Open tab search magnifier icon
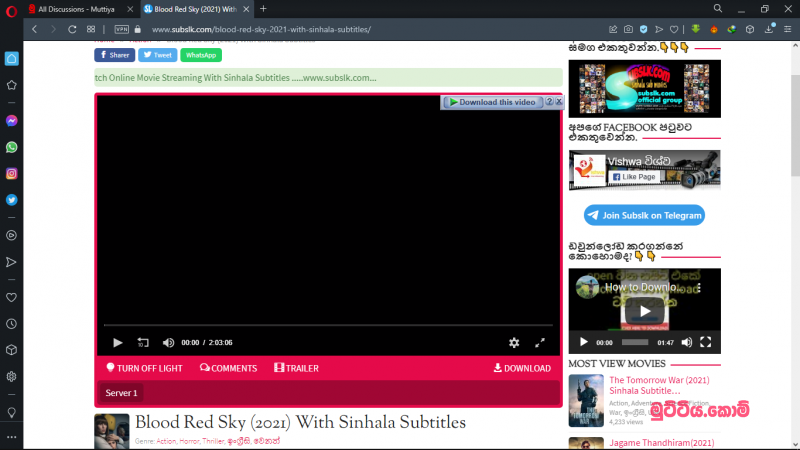This screenshot has width=800, height=450. point(718,9)
